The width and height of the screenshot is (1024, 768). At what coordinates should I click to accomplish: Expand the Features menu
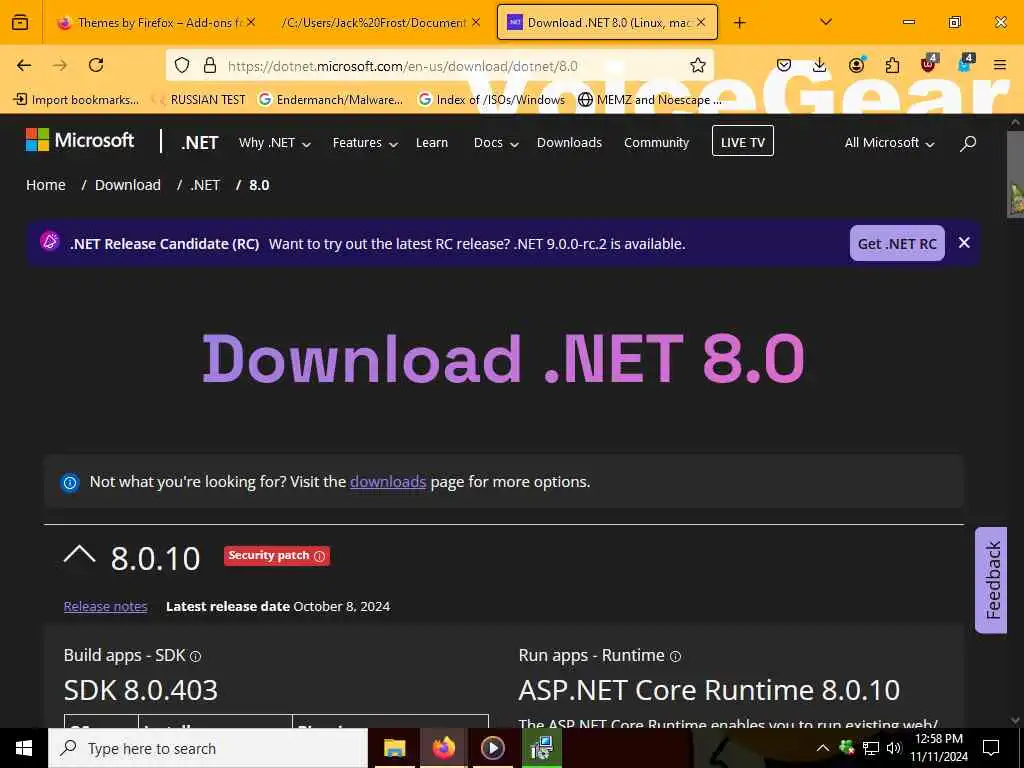pos(365,142)
